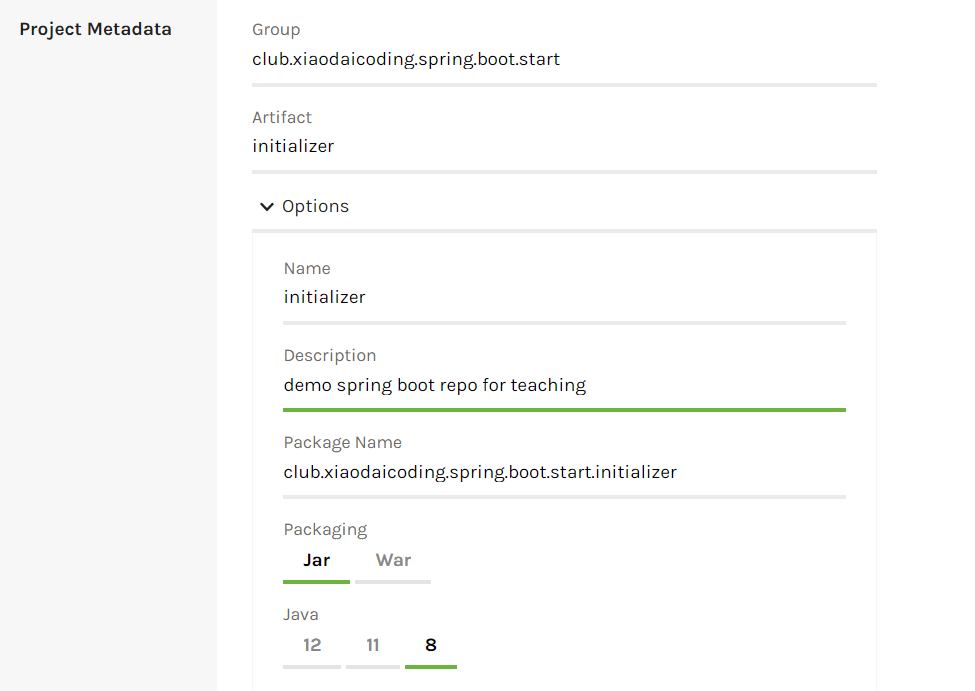
Task: Click the 'Package Name' label
Action: coord(342,443)
